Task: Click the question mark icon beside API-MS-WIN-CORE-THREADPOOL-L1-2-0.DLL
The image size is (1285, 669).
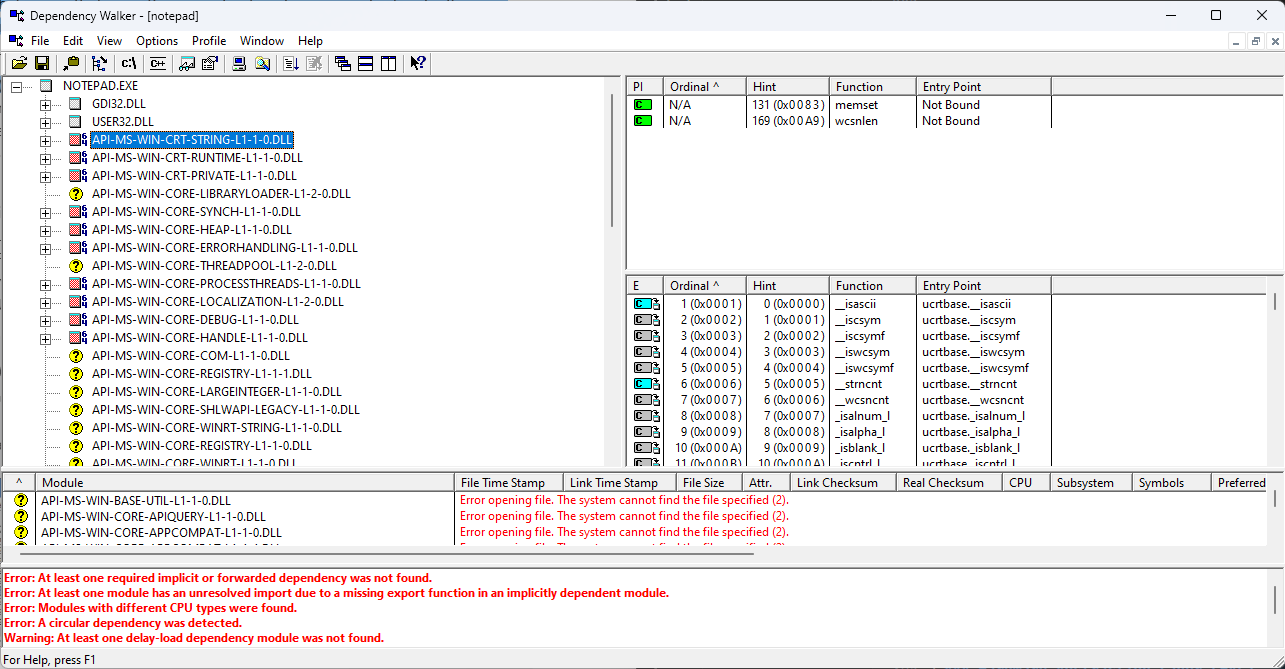Action: click(x=75, y=266)
